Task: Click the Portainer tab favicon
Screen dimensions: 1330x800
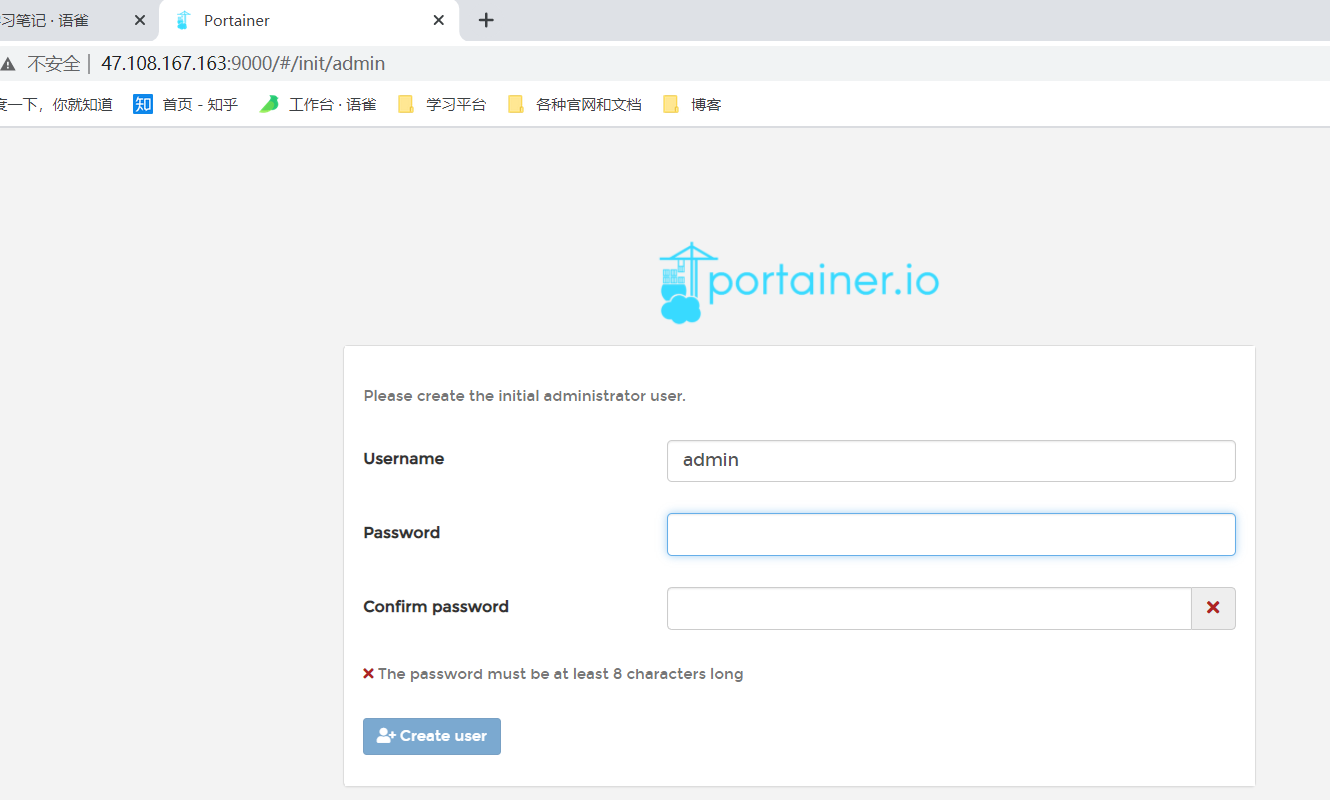Action: click(x=183, y=20)
